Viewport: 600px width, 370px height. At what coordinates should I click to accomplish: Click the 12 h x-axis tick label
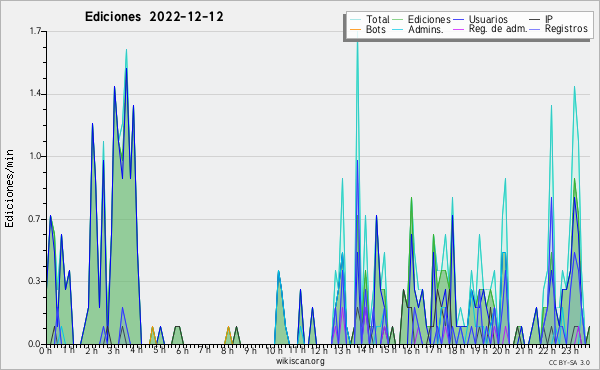click(x=319, y=350)
